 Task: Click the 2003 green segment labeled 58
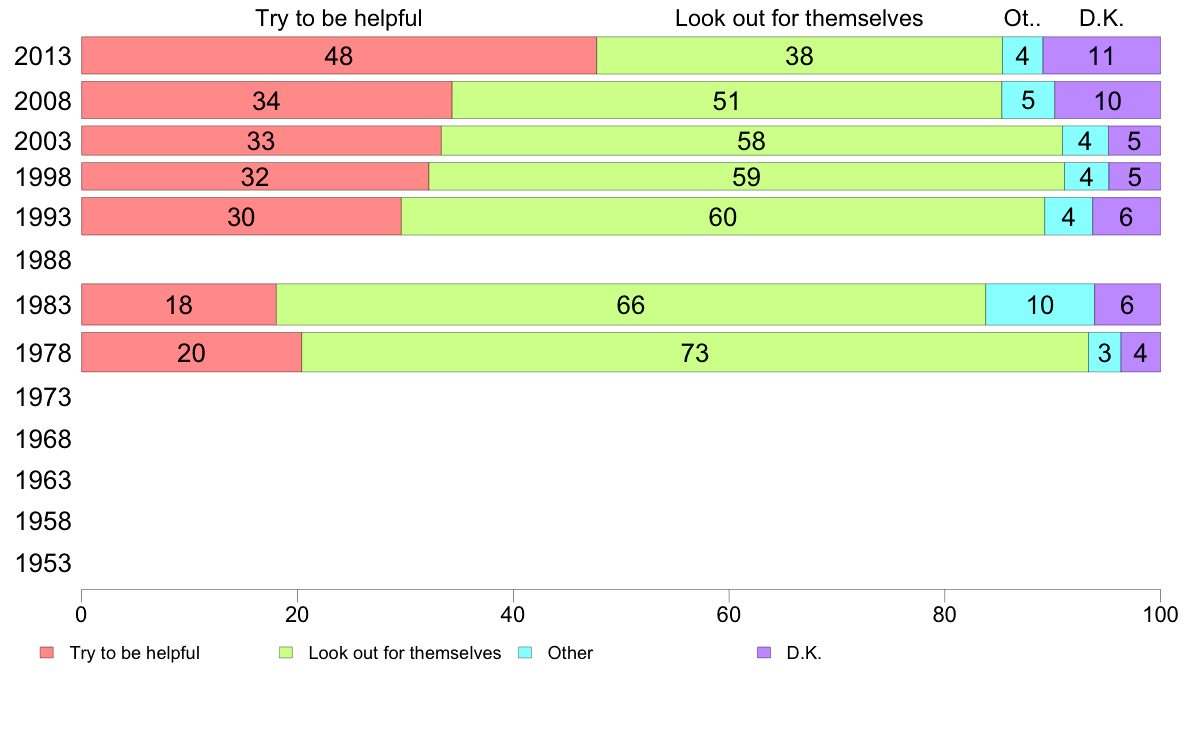(x=751, y=141)
